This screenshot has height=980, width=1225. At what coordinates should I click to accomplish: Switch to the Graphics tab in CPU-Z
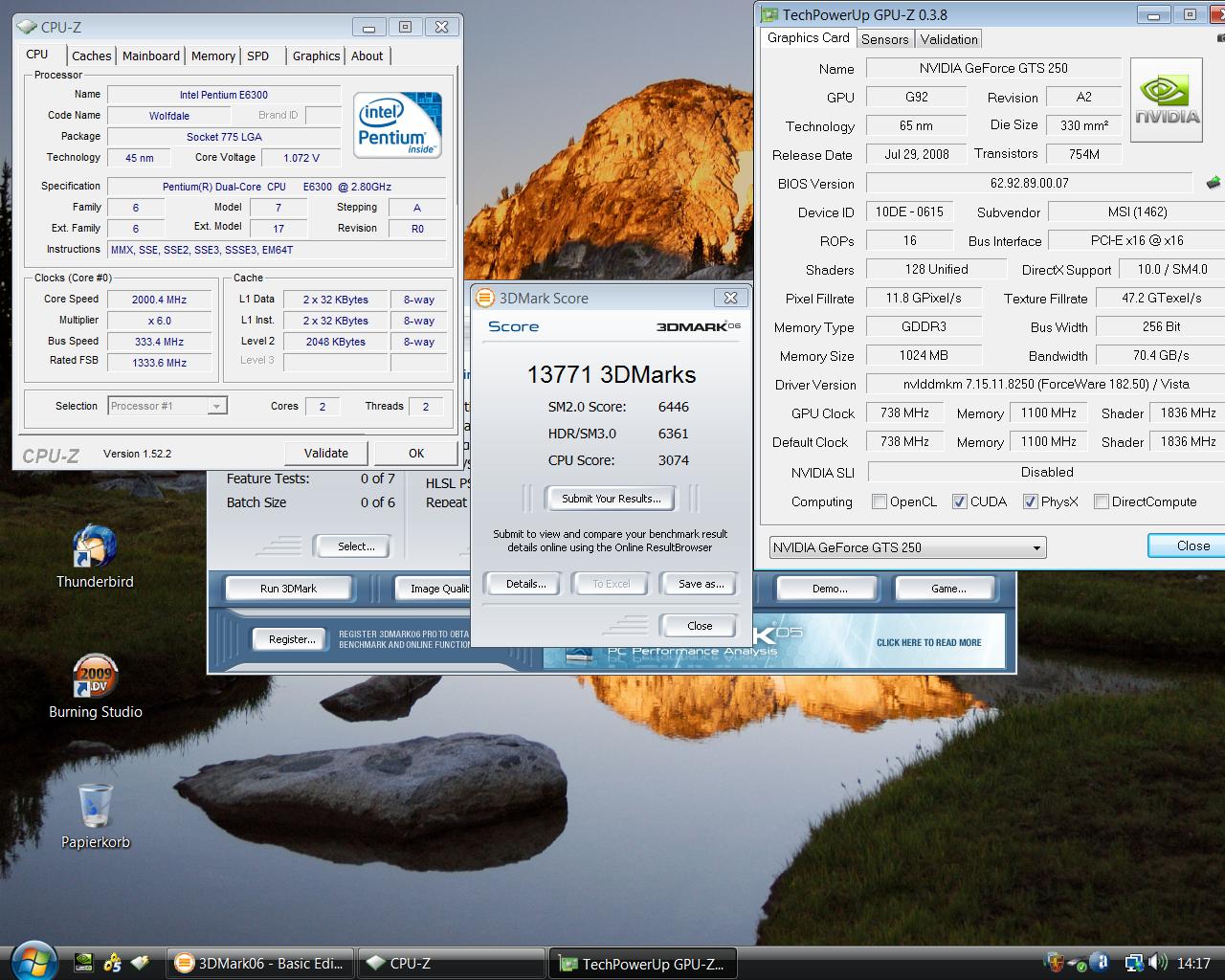[316, 56]
